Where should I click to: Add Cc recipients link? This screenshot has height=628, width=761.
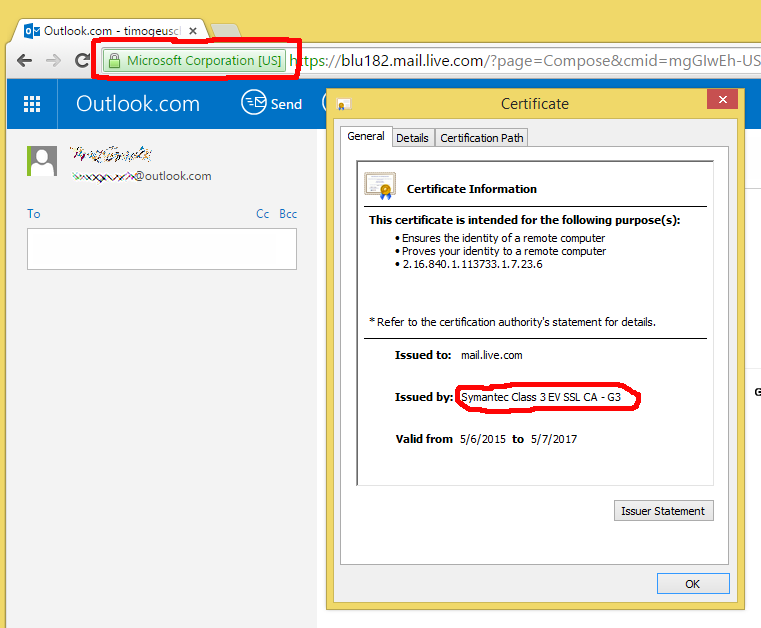pos(263,214)
